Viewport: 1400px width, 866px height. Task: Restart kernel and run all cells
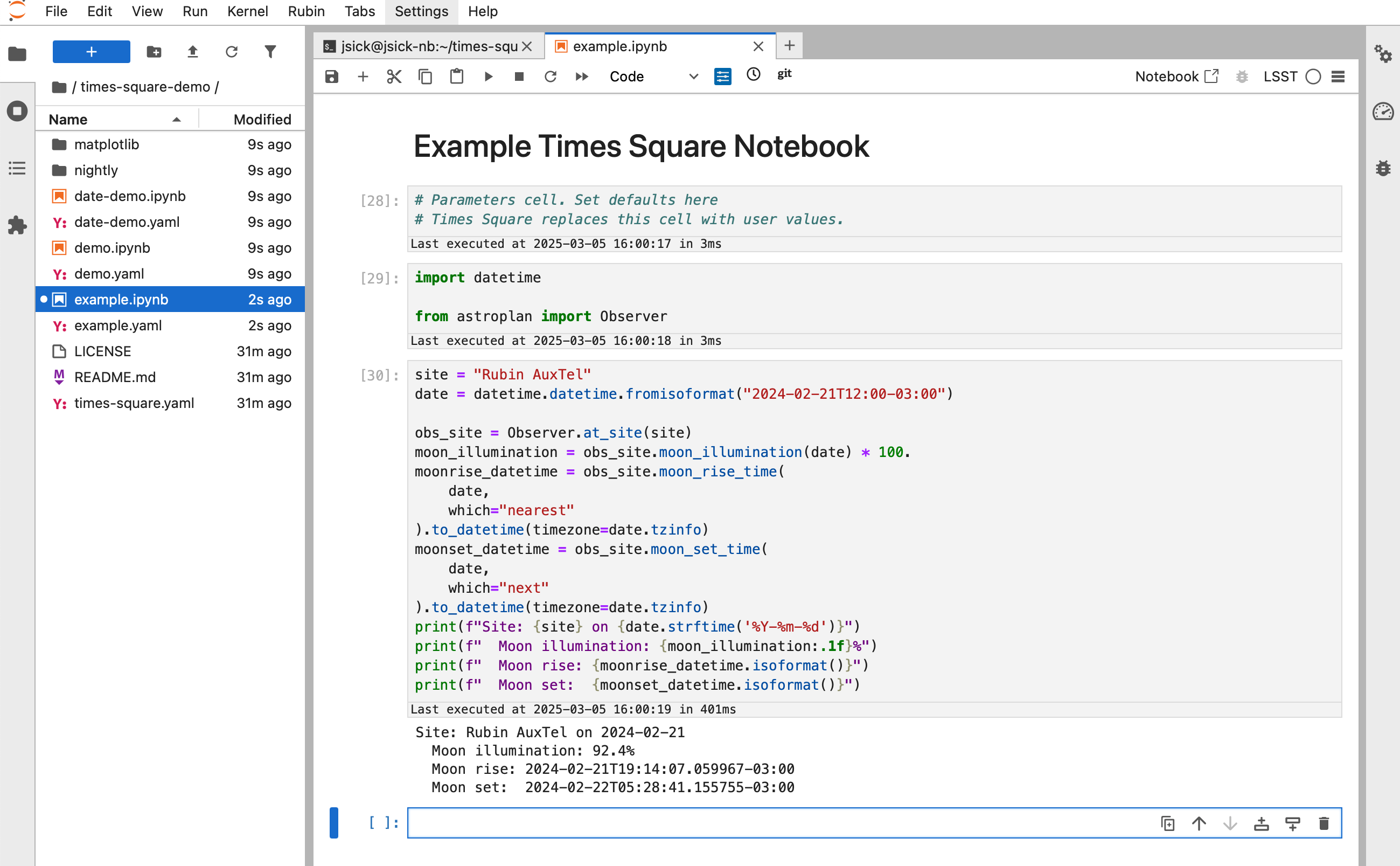click(582, 77)
